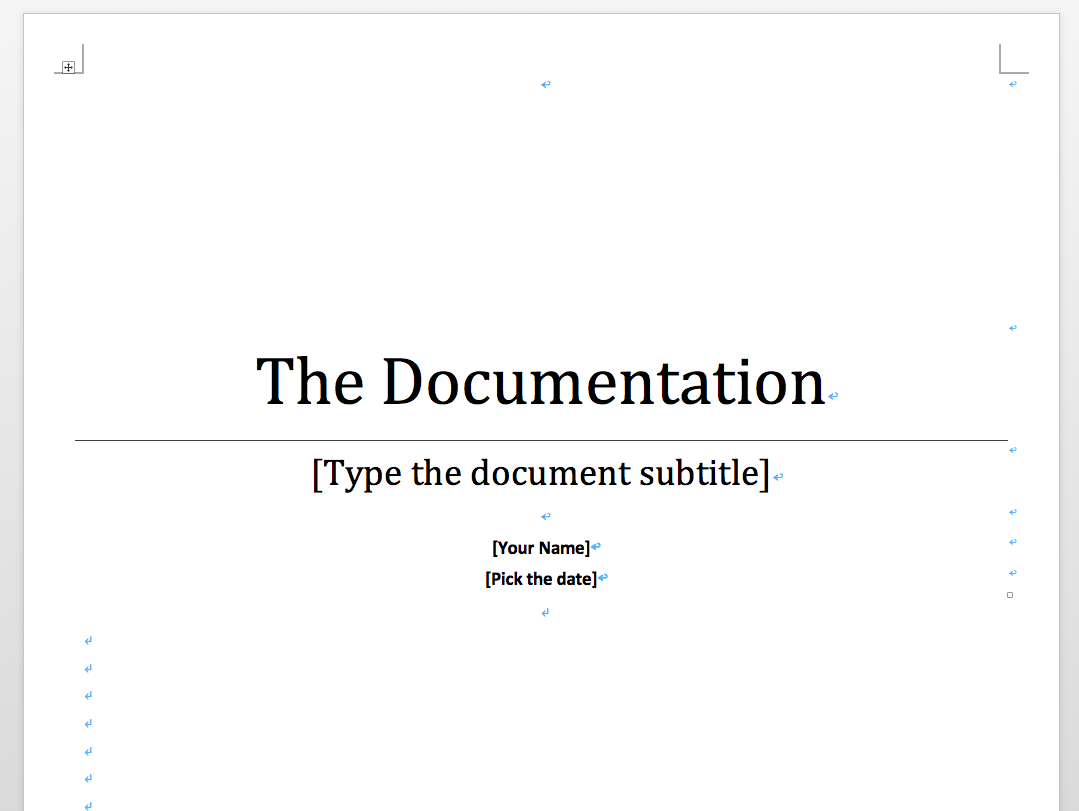Click first left-aligned paragraph mark below date

click(88, 640)
